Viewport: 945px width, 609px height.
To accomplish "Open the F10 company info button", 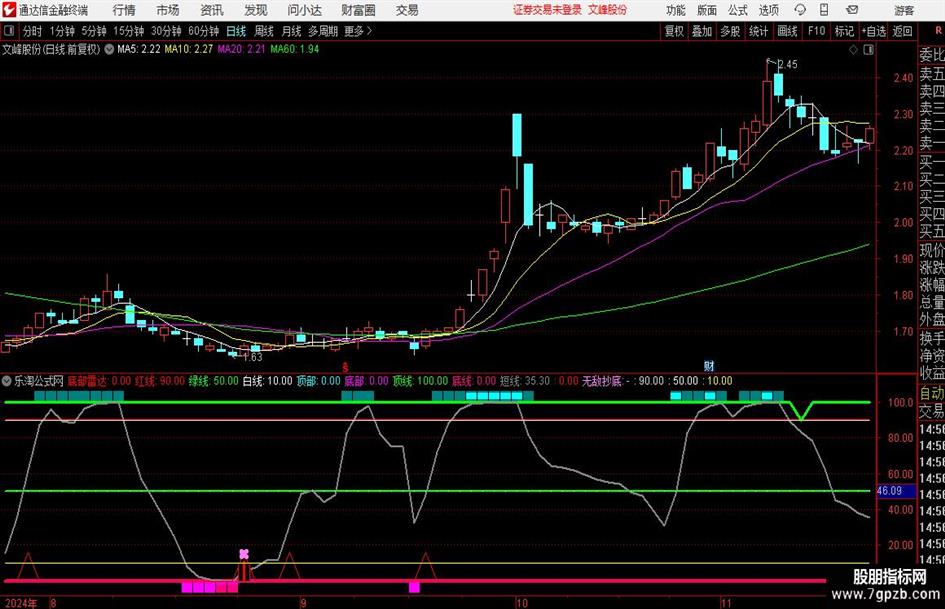I will 817,31.
